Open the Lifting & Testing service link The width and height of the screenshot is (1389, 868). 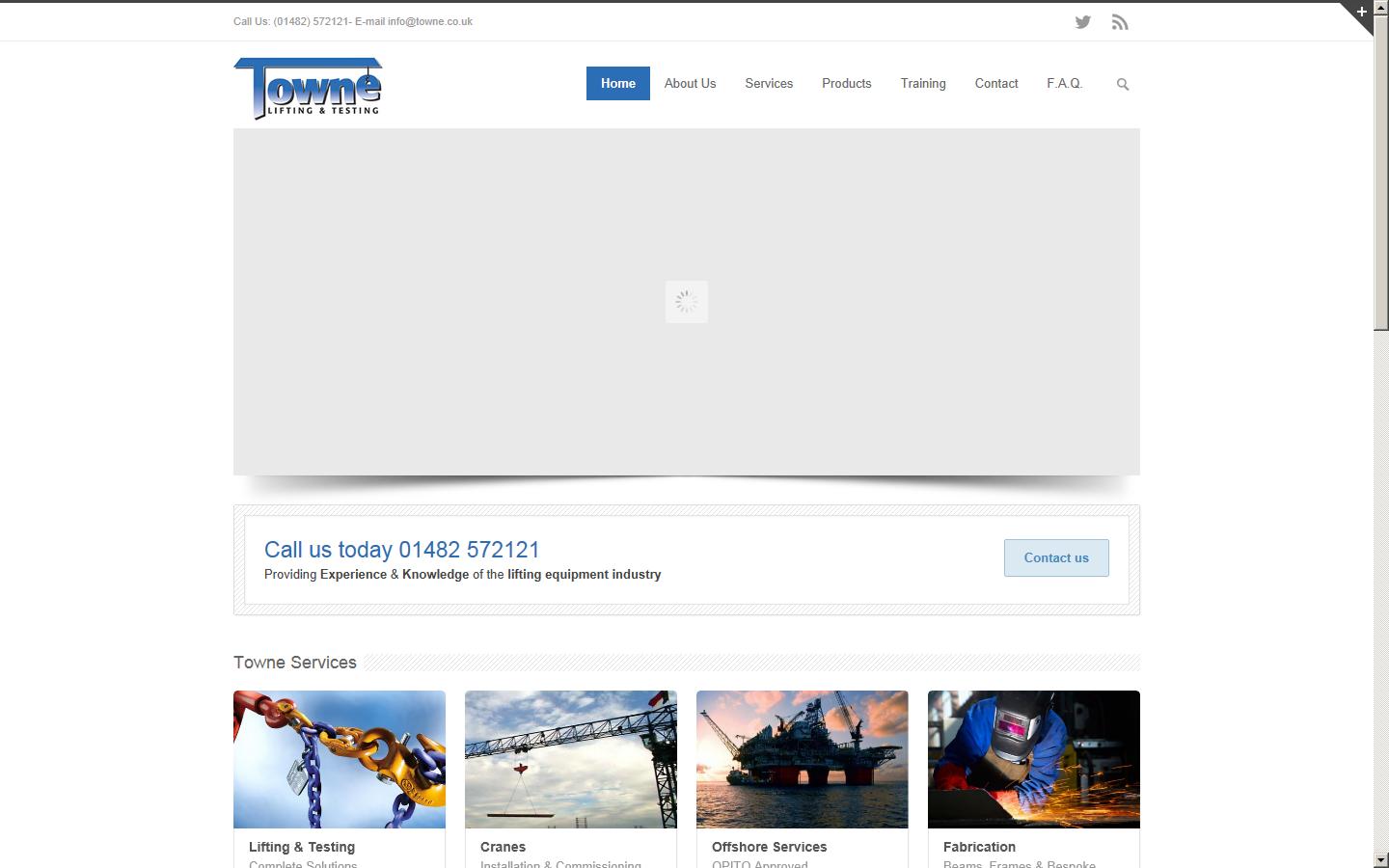tap(301, 847)
